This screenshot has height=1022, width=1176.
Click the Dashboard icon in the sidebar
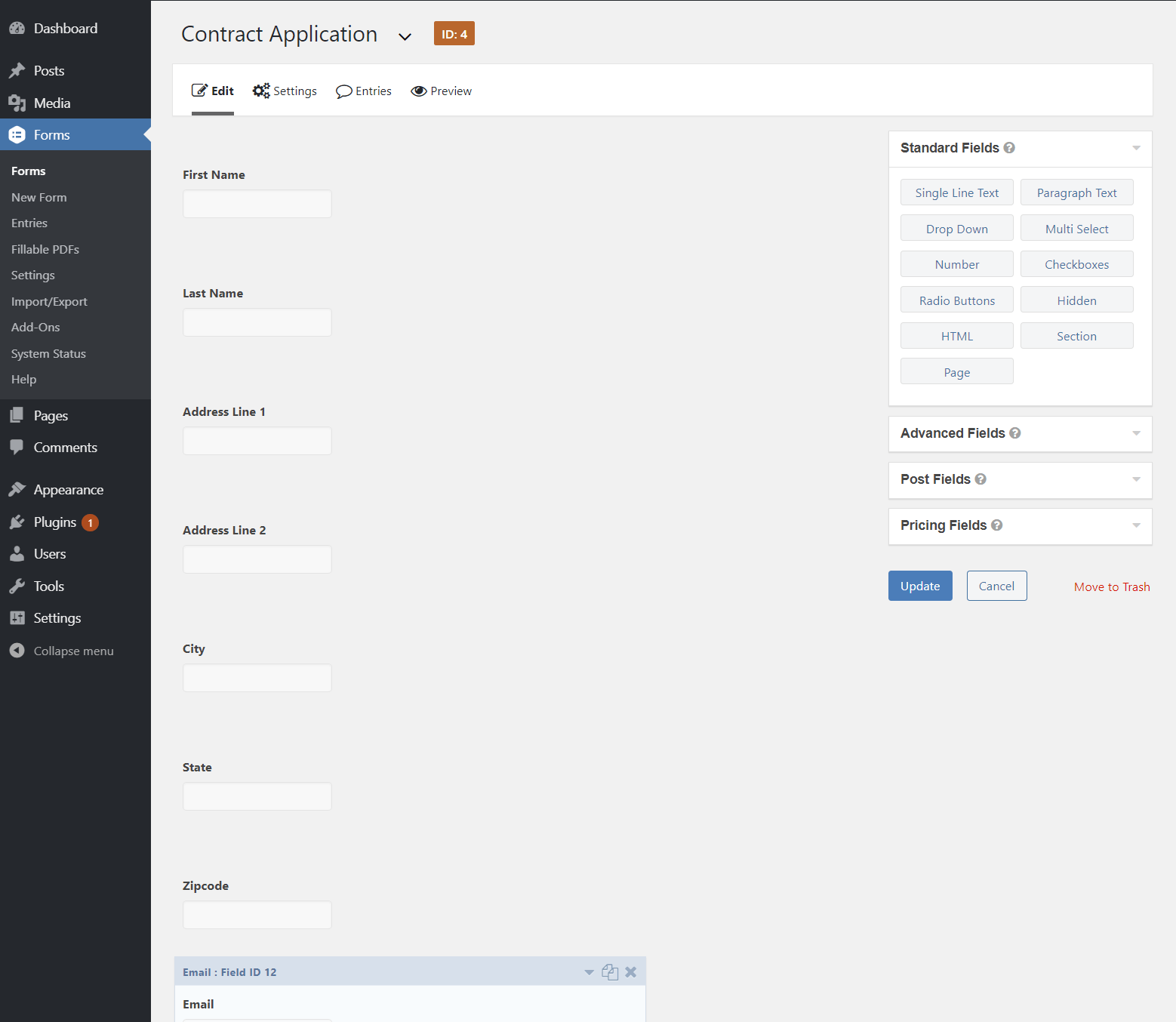pyautogui.click(x=17, y=27)
